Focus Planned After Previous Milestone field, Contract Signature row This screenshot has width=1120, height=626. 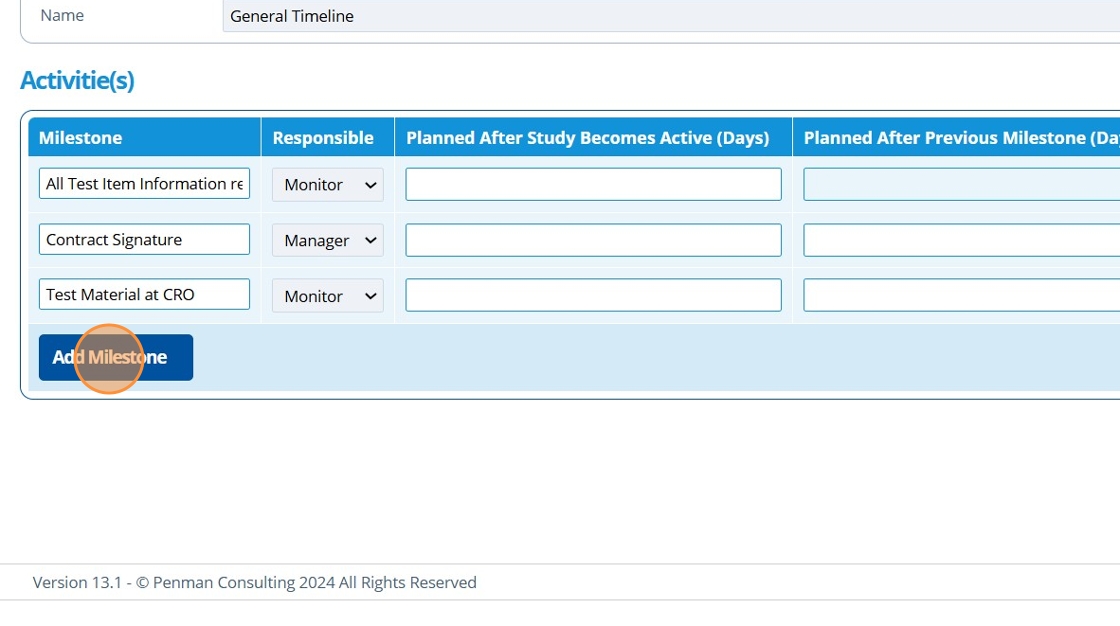tap(960, 240)
